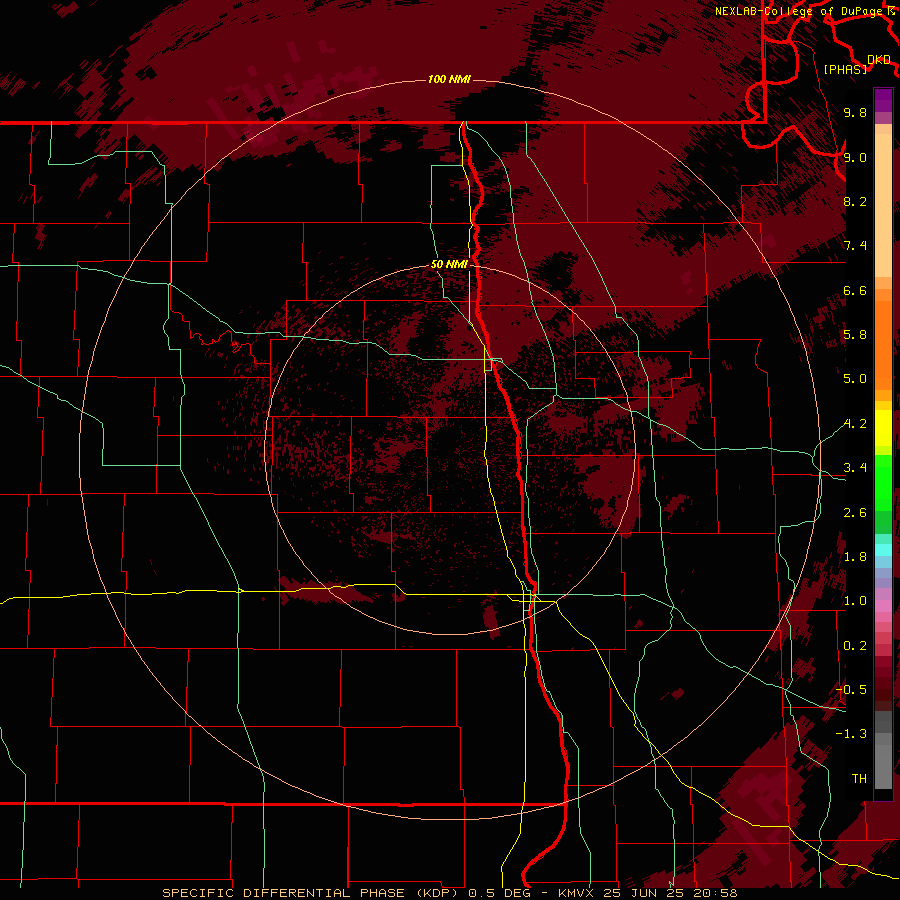Pick the pink color bar segment
Screen dimensions: 900x900
coord(883,606)
